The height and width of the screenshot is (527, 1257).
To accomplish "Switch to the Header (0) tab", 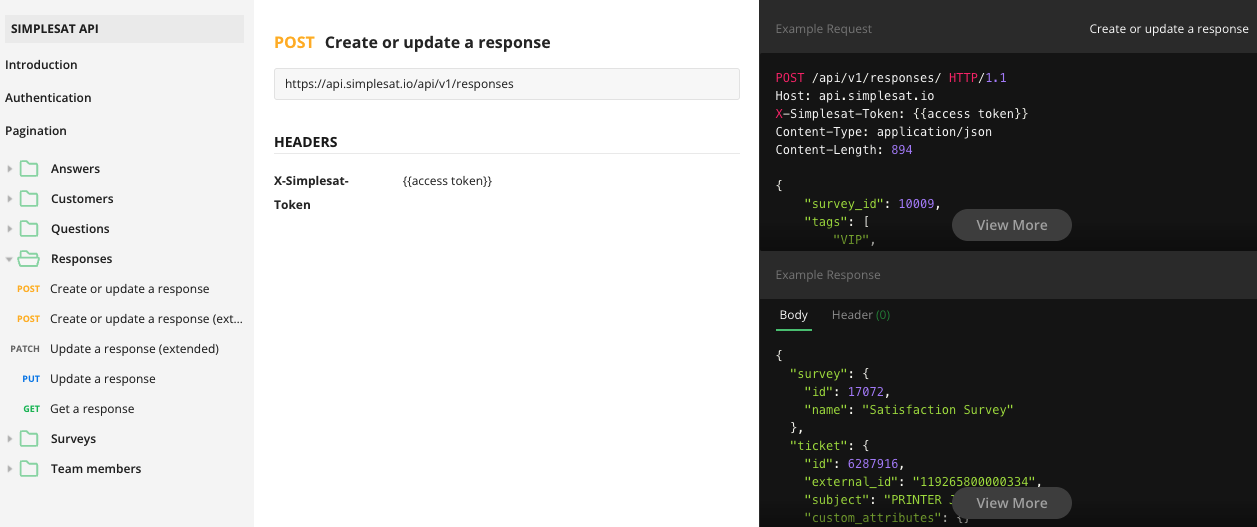I will click(861, 315).
